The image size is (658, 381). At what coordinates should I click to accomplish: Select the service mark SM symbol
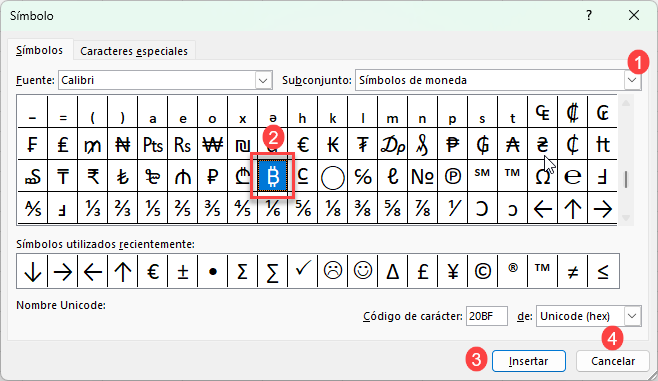tap(482, 176)
